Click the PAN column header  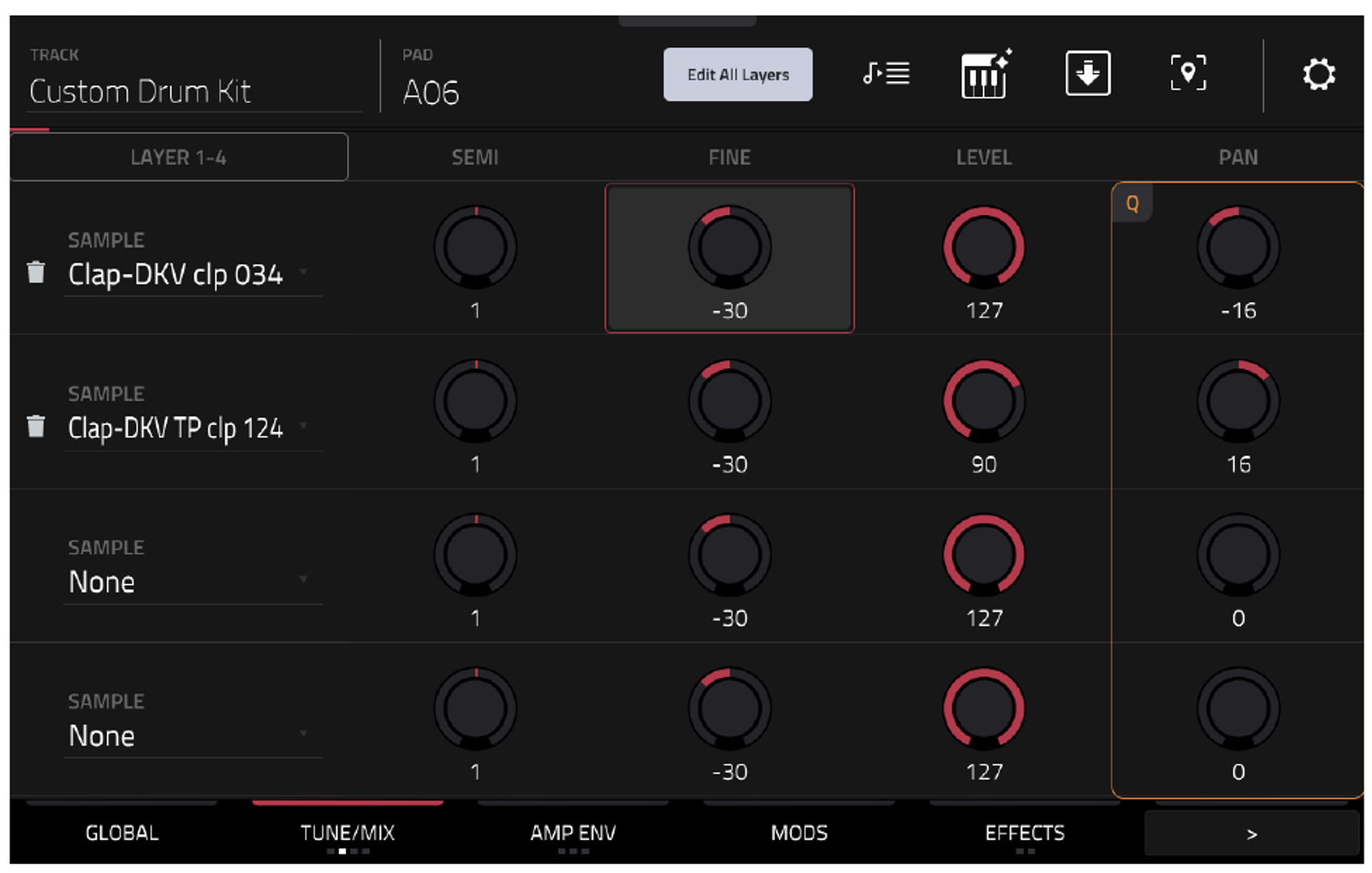pos(1238,157)
